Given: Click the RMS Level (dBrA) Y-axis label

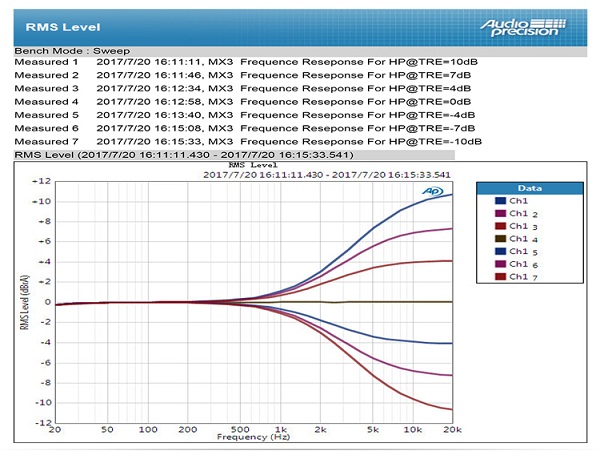Looking at the screenshot, I should click(24, 302).
